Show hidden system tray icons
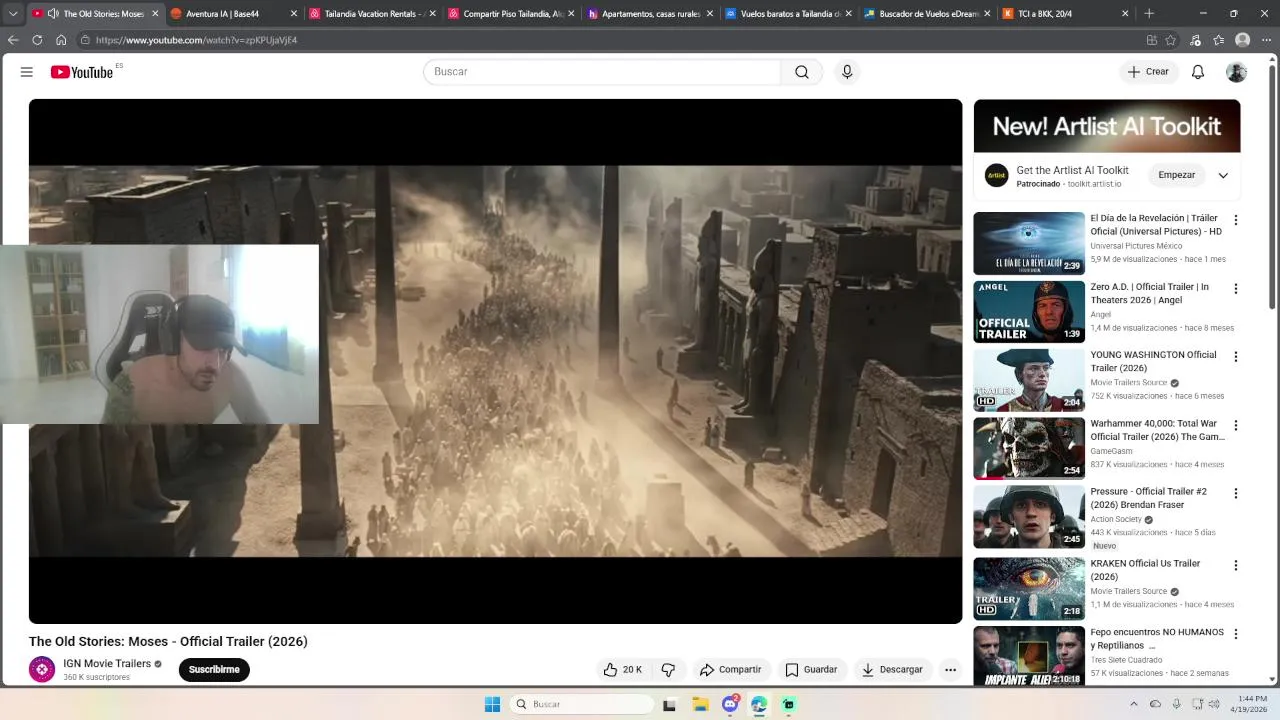Image resolution: width=1280 pixels, height=720 pixels. [1133, 704]
